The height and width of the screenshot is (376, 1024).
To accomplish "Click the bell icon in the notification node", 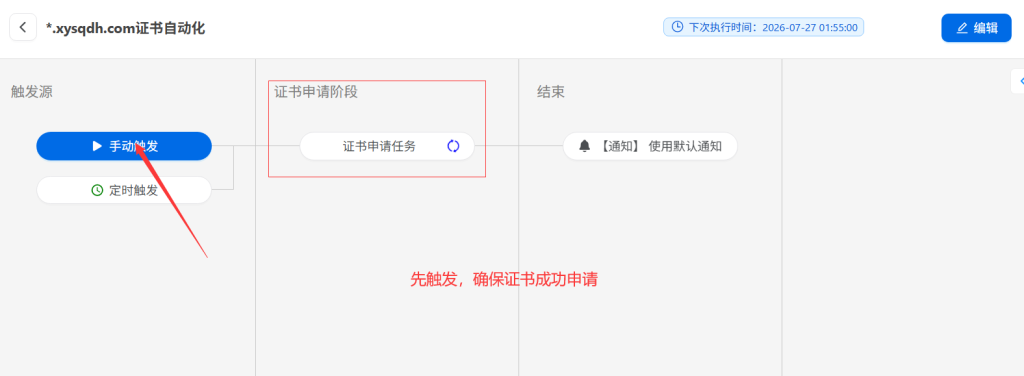I will (584, 146).
